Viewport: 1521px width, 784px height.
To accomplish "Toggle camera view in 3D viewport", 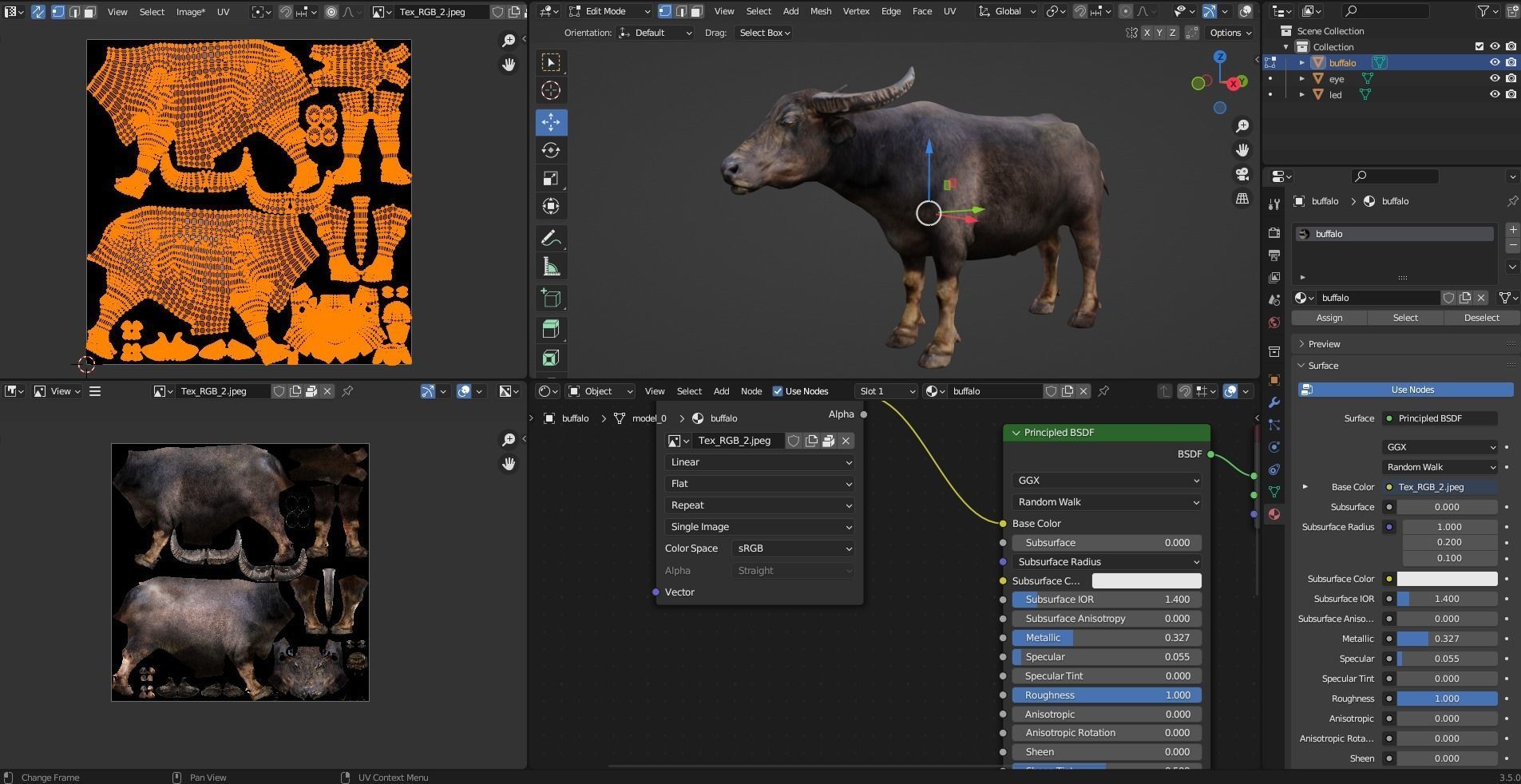I will [1242, 174].
